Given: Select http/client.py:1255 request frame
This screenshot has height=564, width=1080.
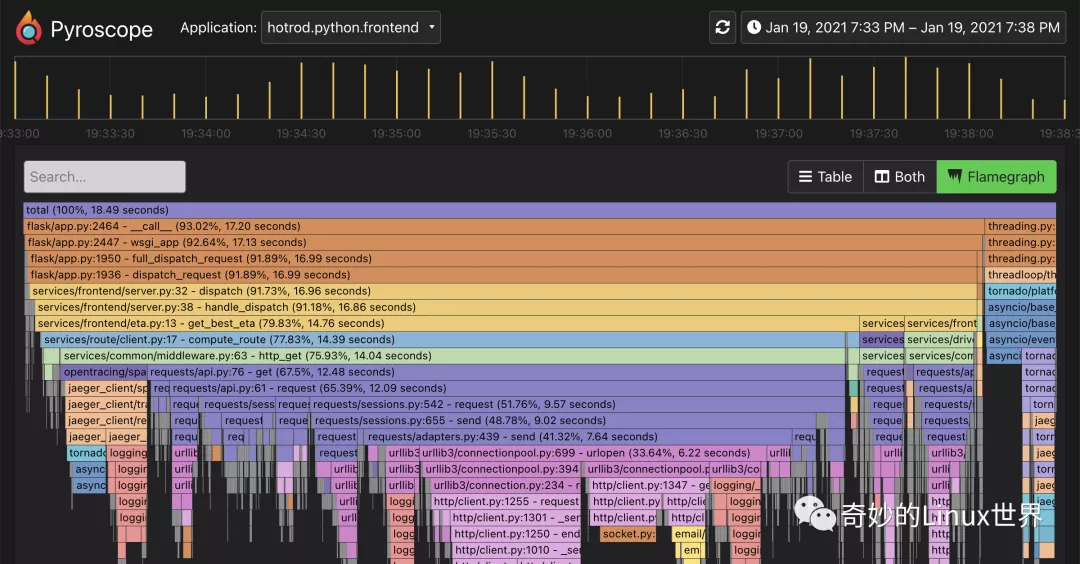Looking at the screenshot, I should (507, 501).
